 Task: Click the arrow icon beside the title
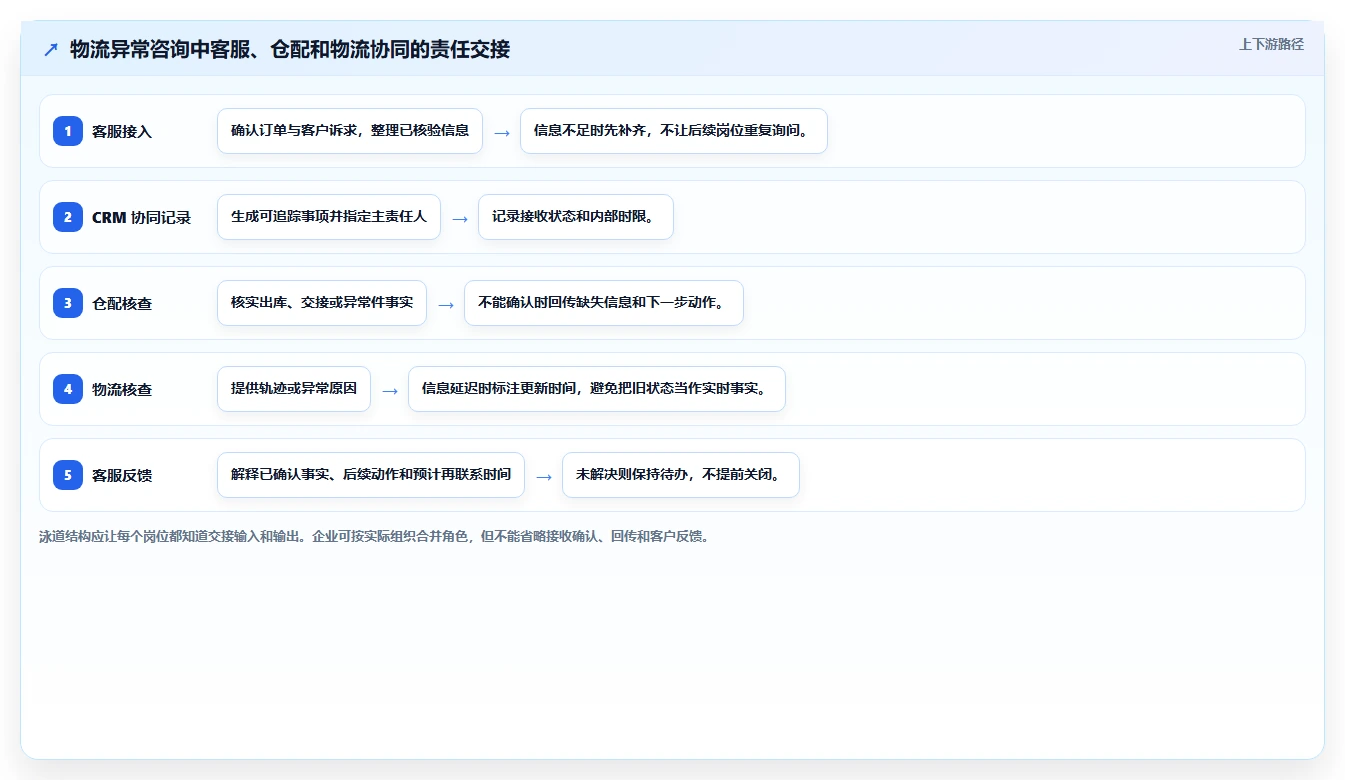[x=51, y=49]
